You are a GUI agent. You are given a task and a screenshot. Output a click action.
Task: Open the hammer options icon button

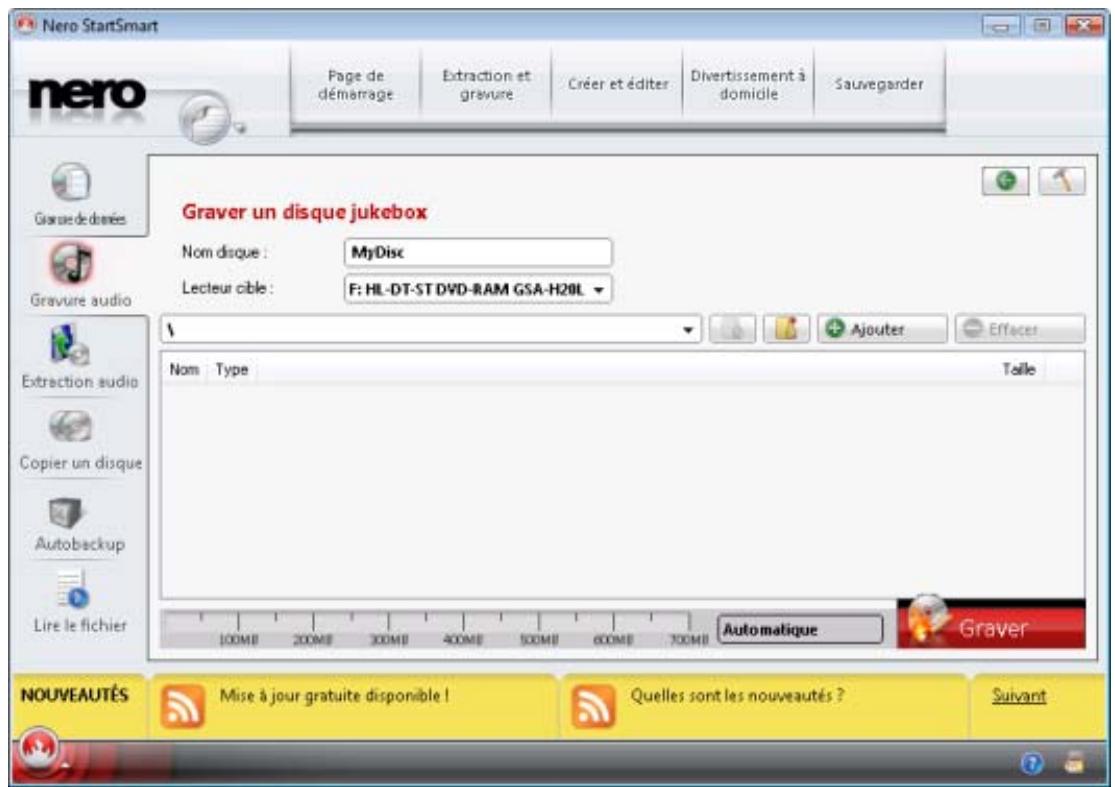(1062, 181)
